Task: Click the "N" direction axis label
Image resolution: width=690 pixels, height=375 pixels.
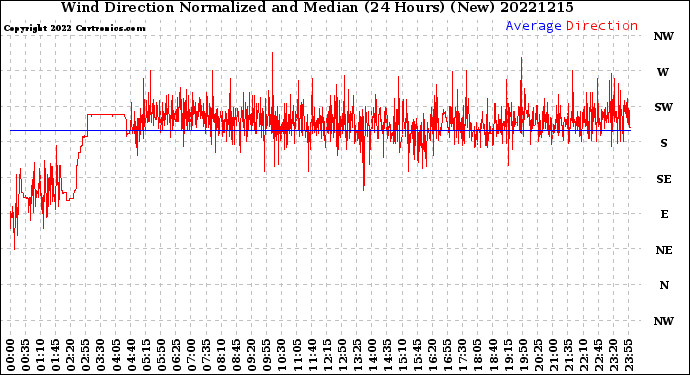Action: point(664,285)
